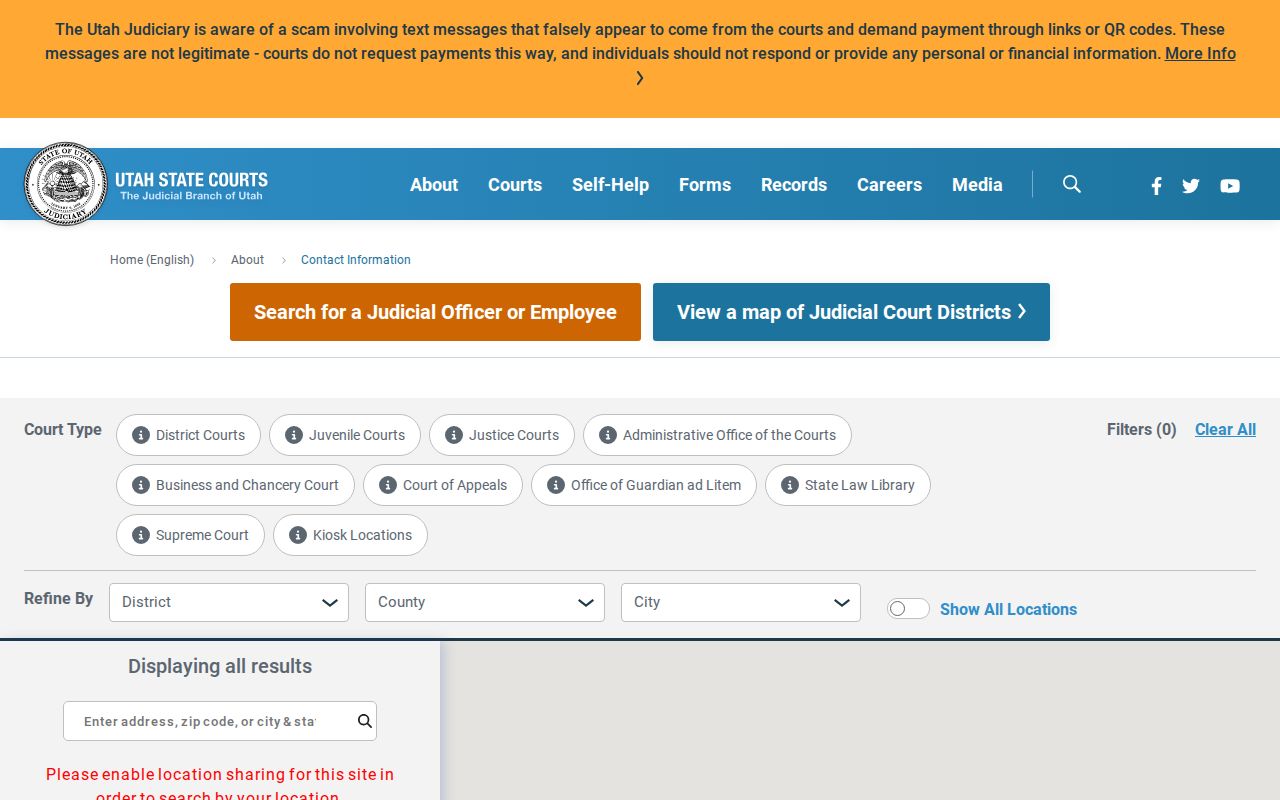The height and width of the screenshot is (800, 1280).
Task: Expand the City dropdown
Action: click(x=741, y=602)
